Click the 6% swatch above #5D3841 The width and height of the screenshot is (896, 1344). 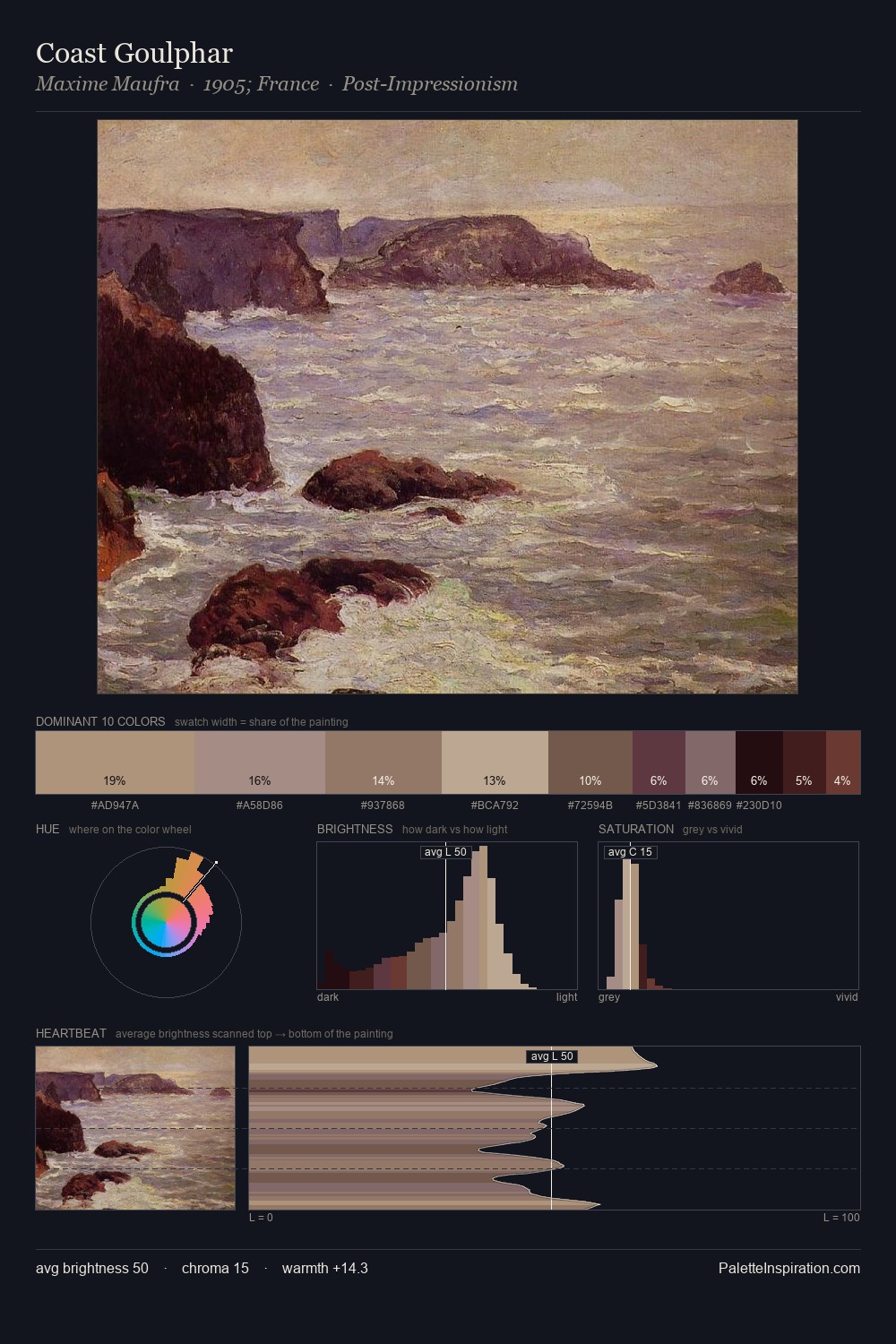[x=659, y=762]
